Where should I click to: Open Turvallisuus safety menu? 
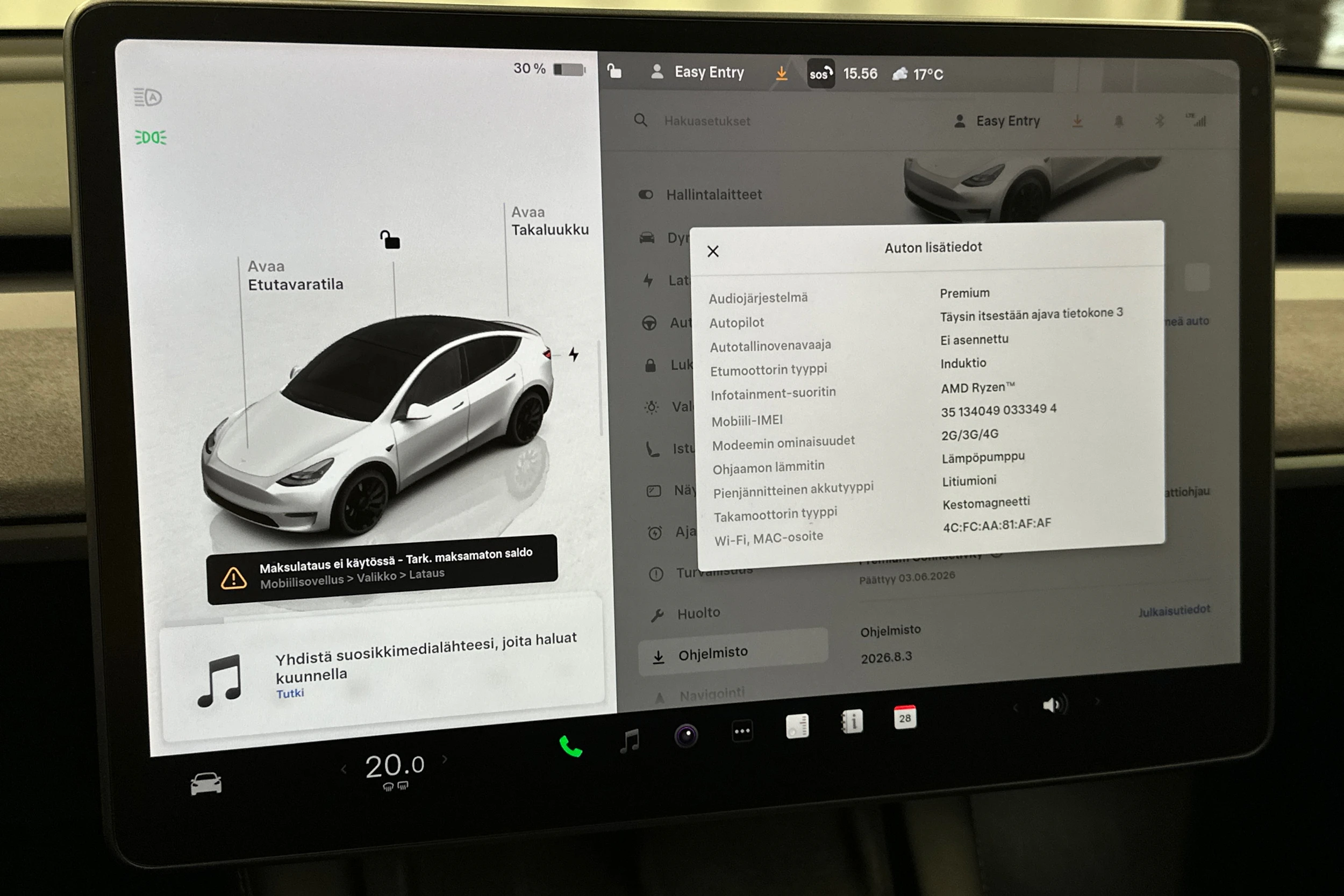[x=700, y=571]
